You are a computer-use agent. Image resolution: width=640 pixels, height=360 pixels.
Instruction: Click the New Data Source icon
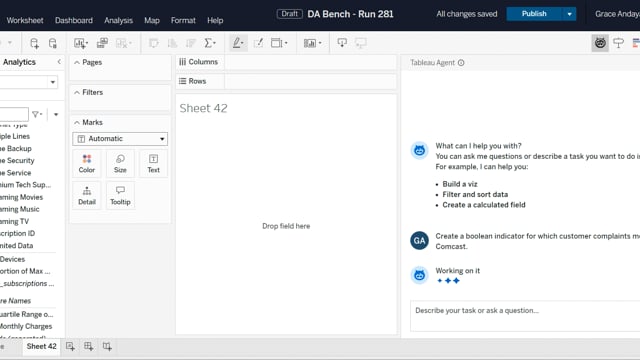coord(34,43)
